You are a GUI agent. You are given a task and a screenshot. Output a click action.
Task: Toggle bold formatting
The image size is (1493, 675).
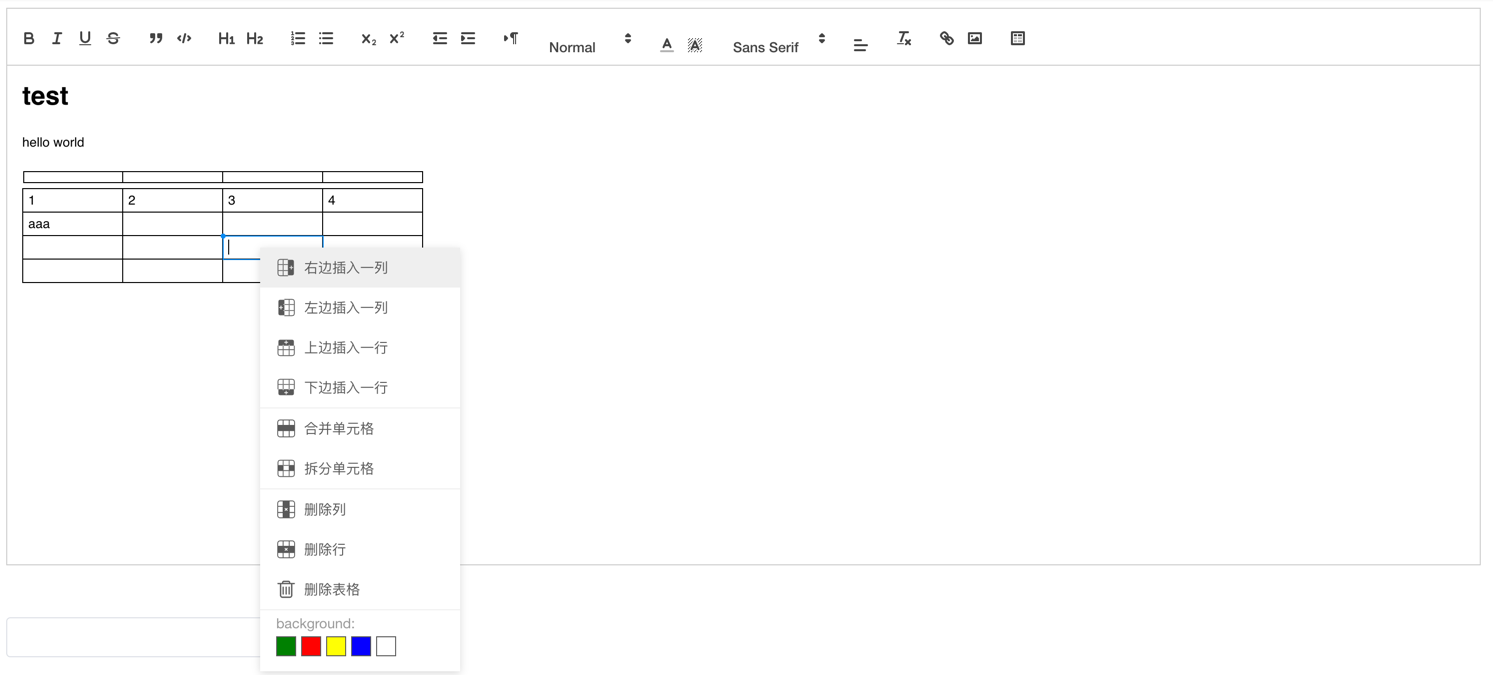point(29,38)
